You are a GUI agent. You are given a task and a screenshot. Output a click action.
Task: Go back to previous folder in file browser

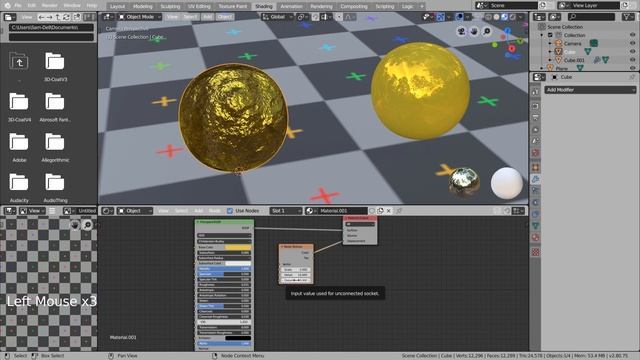41,17
